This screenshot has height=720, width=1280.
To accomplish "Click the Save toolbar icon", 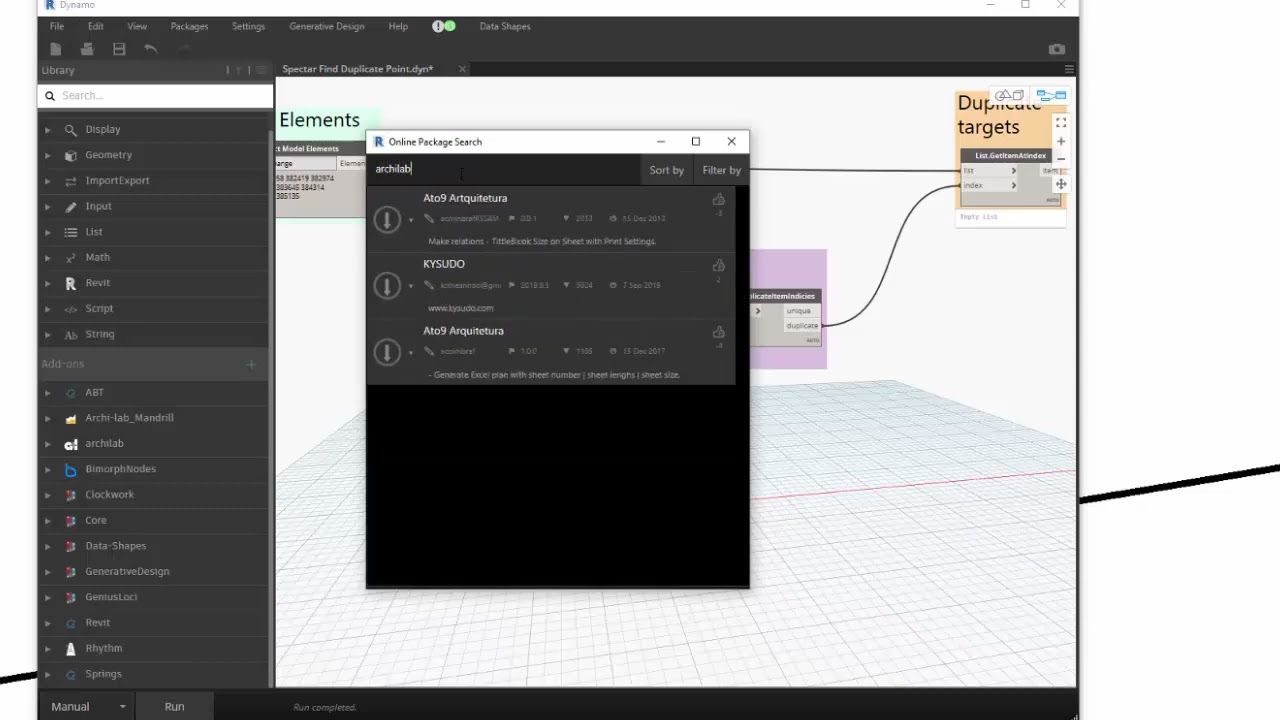I will point(119,49).
